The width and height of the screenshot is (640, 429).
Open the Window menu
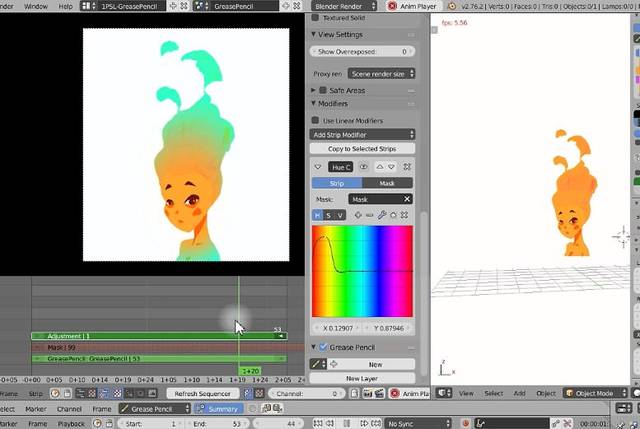(x=36, y=6)
